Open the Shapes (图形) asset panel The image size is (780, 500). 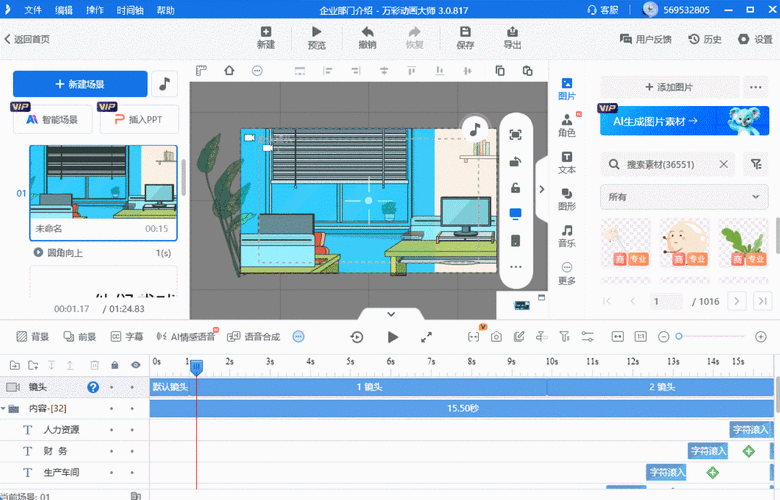coord(567,198)
